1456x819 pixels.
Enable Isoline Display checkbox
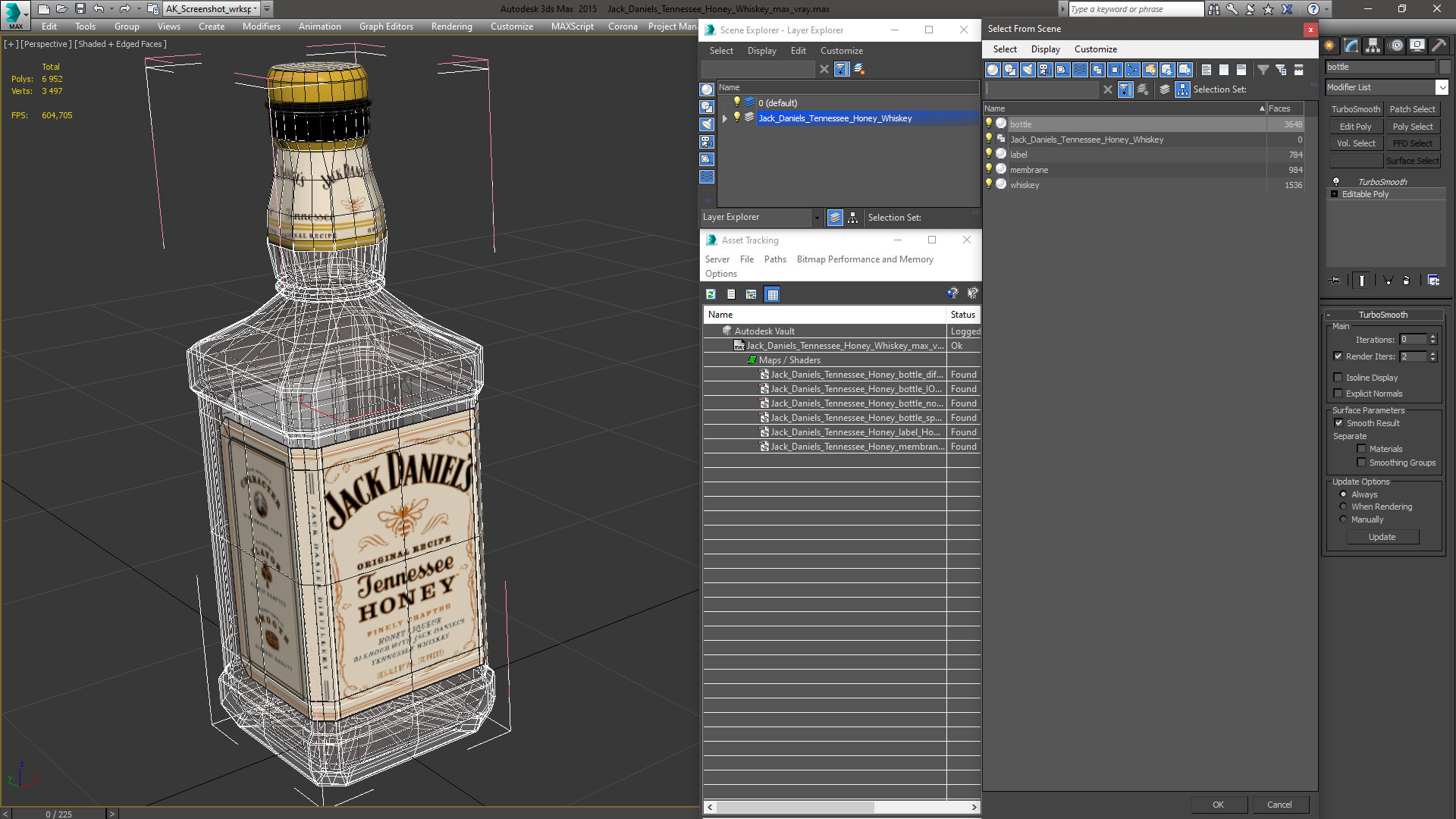pos(1338,378)
